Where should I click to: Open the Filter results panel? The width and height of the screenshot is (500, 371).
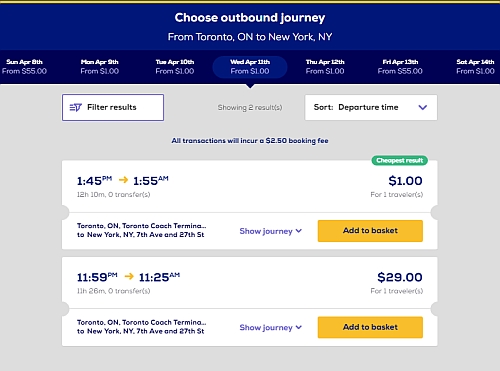113,107
